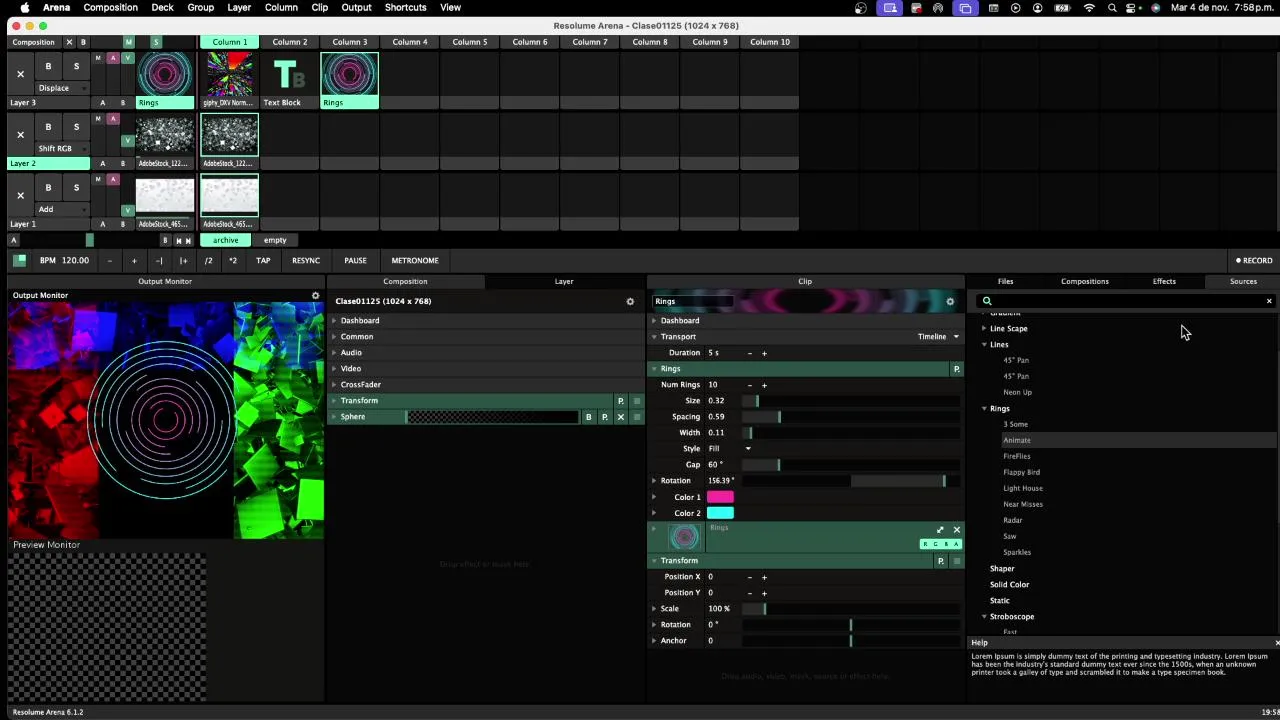Nudge tempo backward with -| button
1280x720 pixels.
coord(159,261)
